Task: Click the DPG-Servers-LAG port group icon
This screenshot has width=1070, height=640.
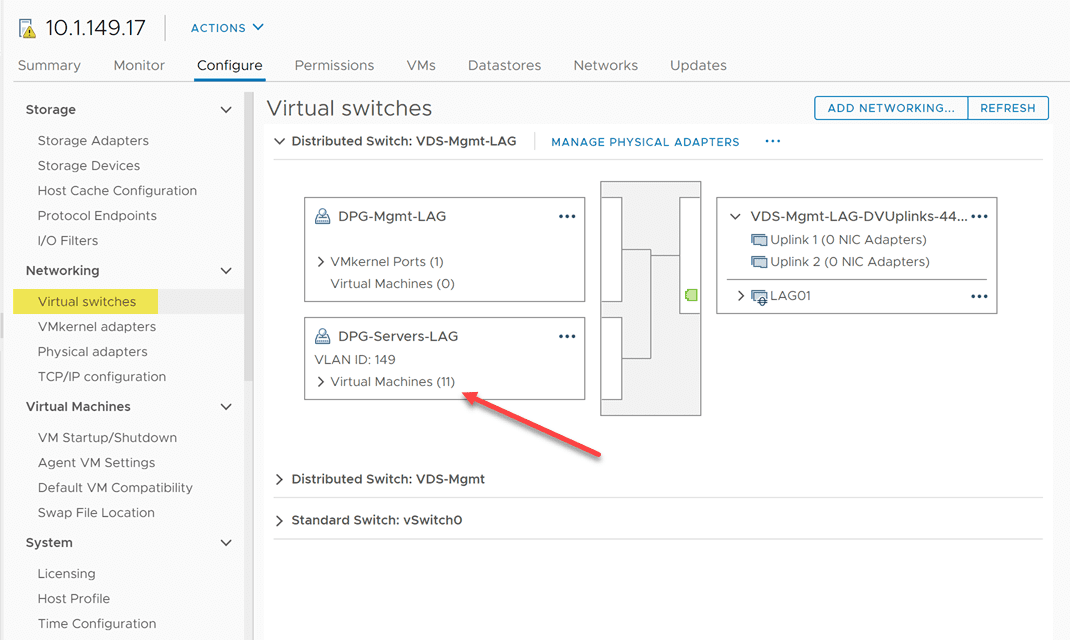Action: (x=323, y=336)
